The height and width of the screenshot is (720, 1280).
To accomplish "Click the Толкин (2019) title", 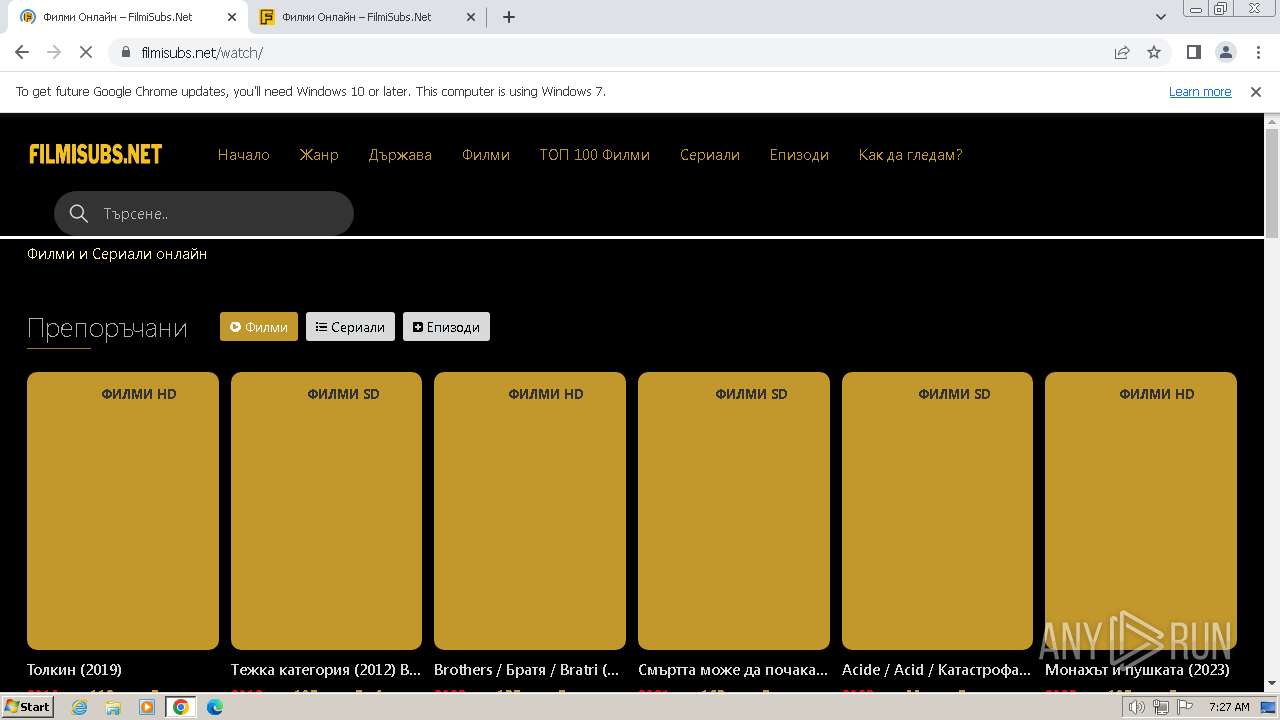I will [x=74, y=670].
